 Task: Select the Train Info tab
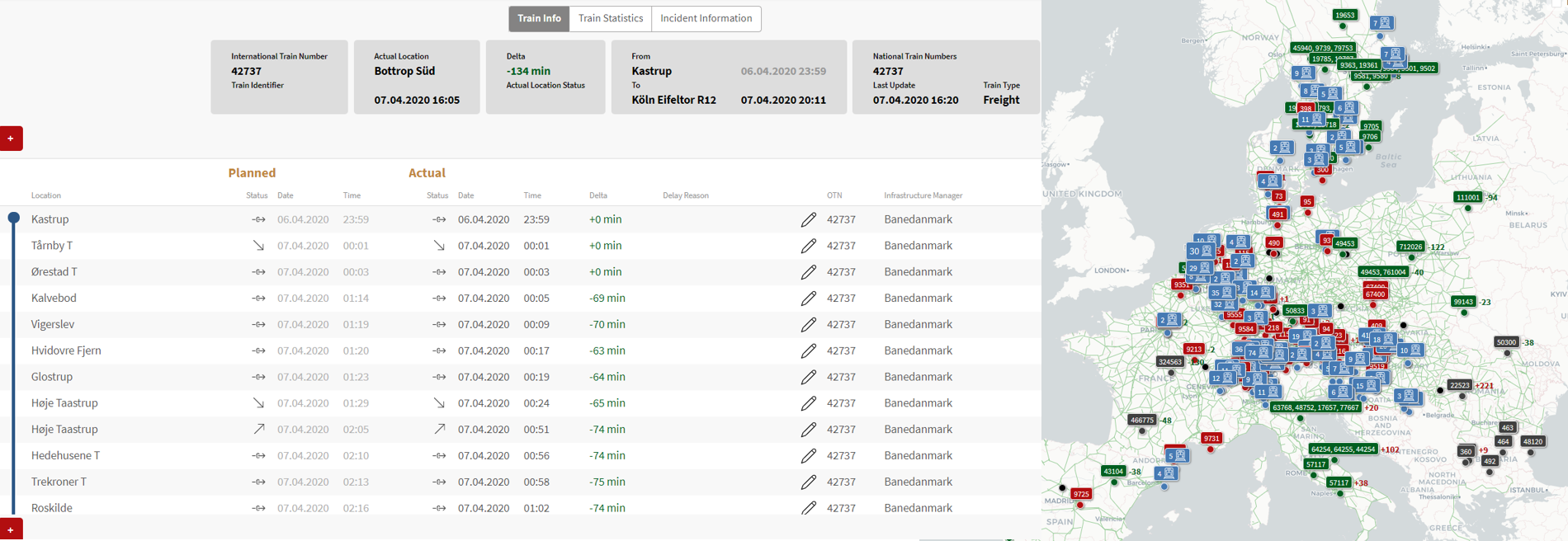pos(539,18)
